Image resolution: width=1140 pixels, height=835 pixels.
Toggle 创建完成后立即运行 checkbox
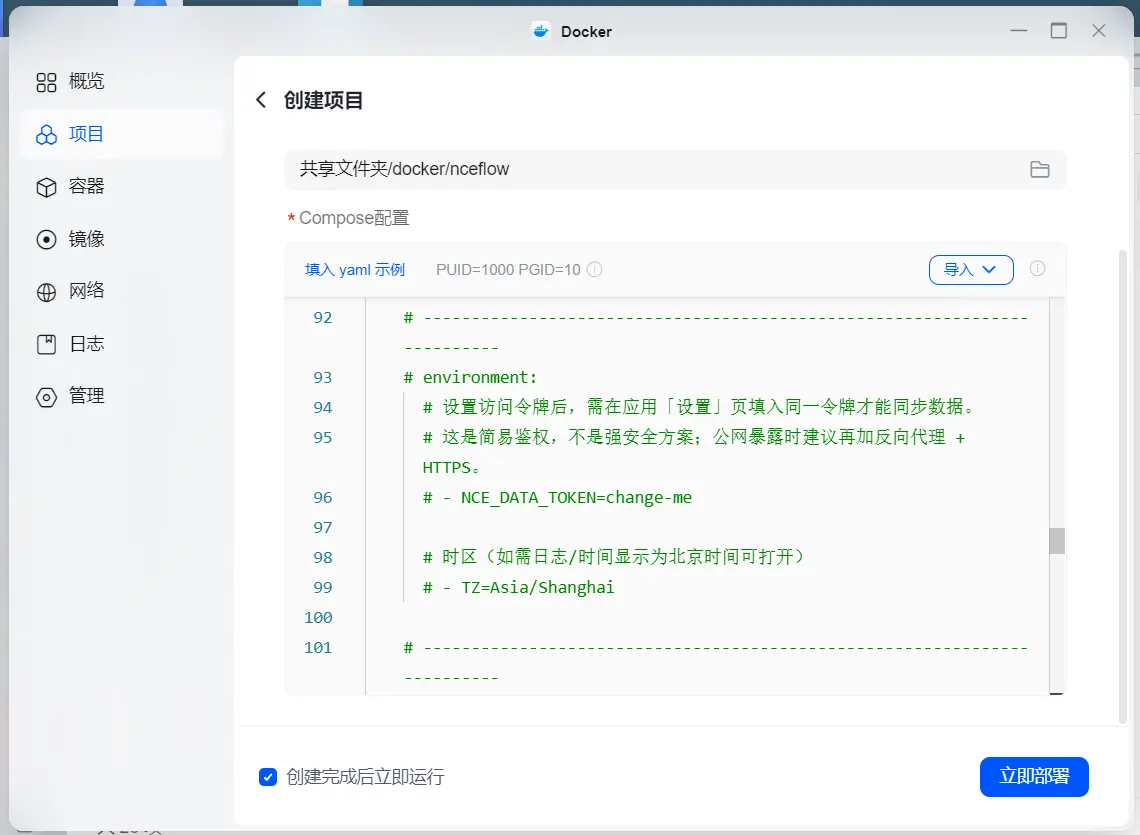coord(268,777)
